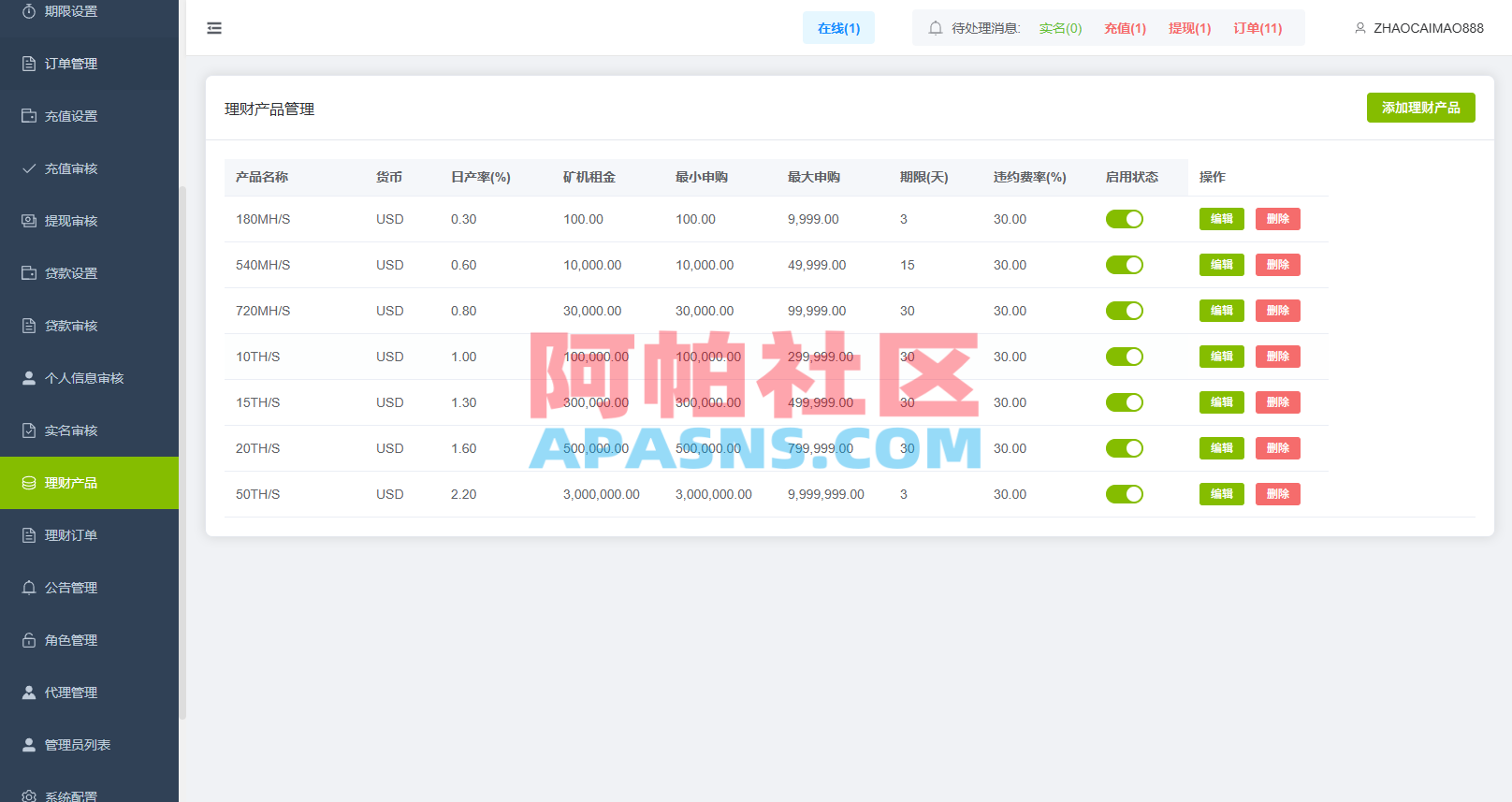Image resolution: width=1512 pixels, height=802 pixels.
Task: Delete the 50TH/S product
Action: 1278,494
